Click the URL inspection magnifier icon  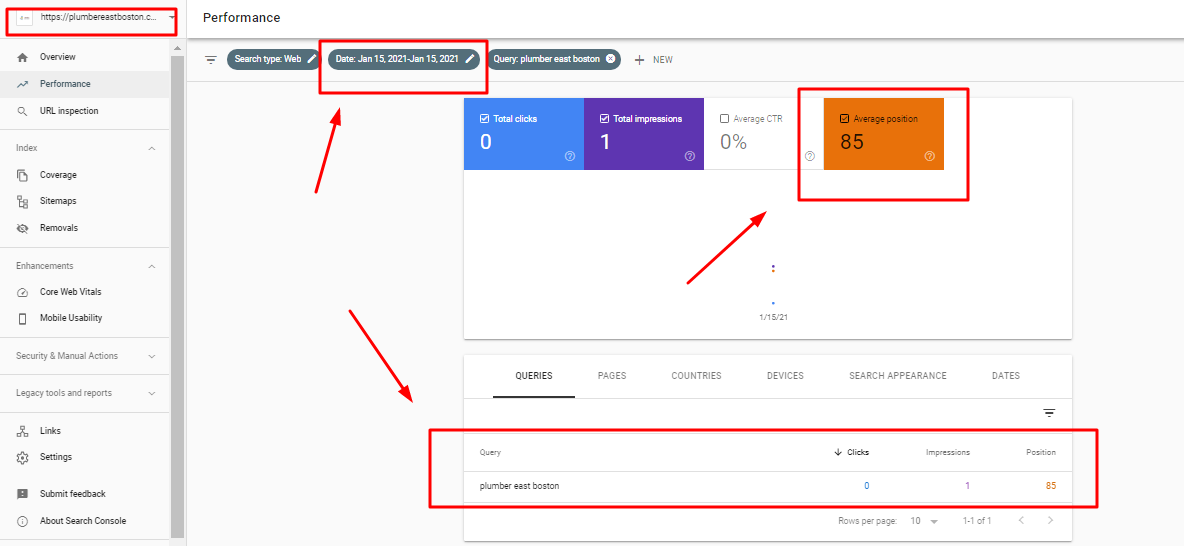(23, 111)
